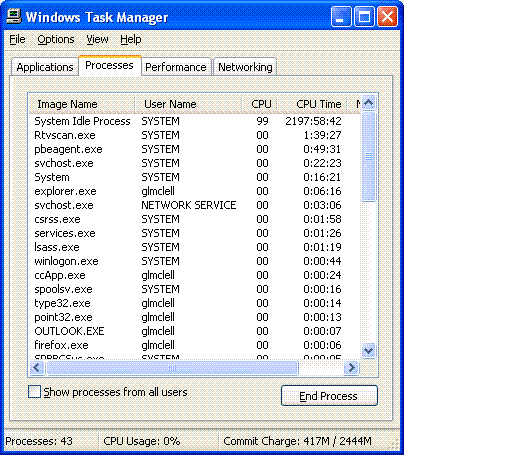Sort by CPU column header

click(x=260, y=104)
